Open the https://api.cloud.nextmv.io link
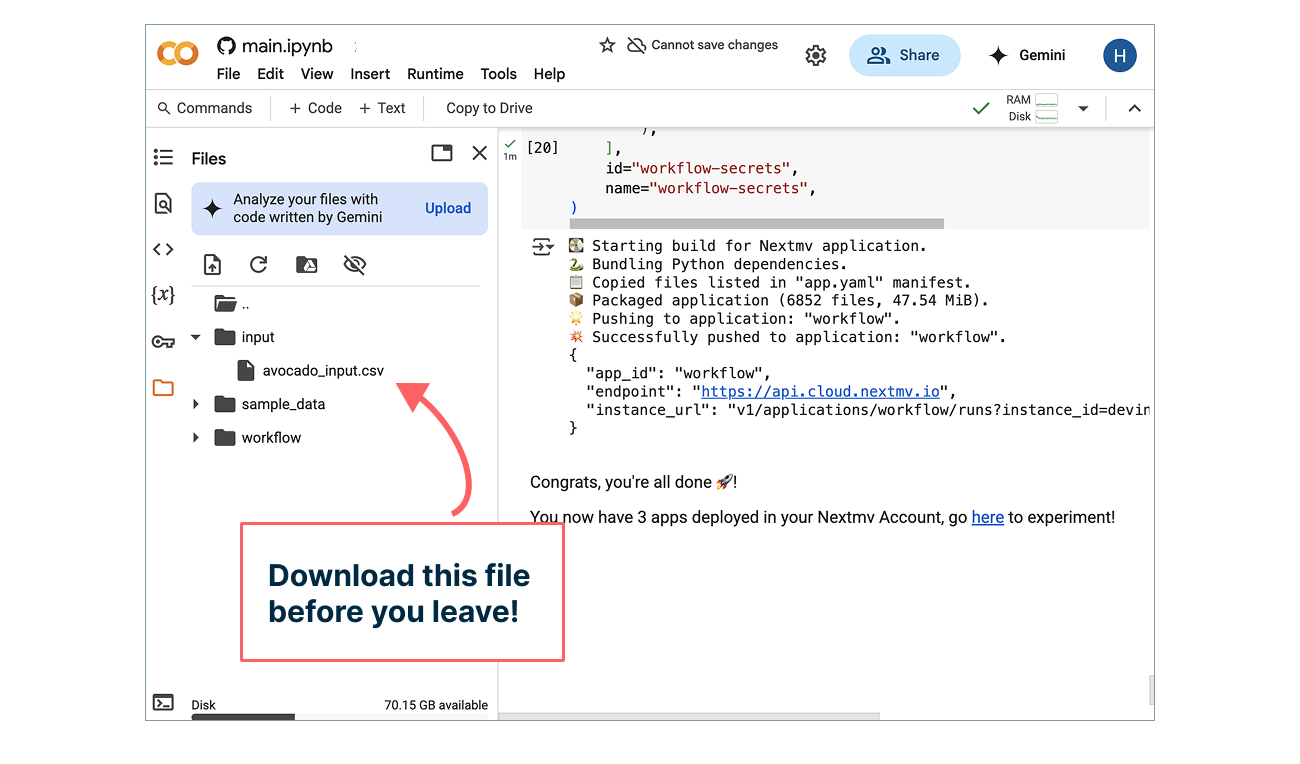 coord(821,391)
